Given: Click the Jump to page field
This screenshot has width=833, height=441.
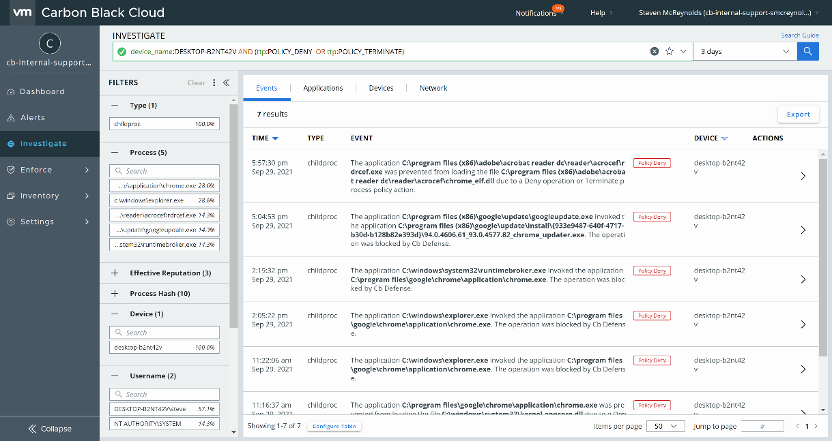Looking at the screenshot, I should click(x=762, y=426).
